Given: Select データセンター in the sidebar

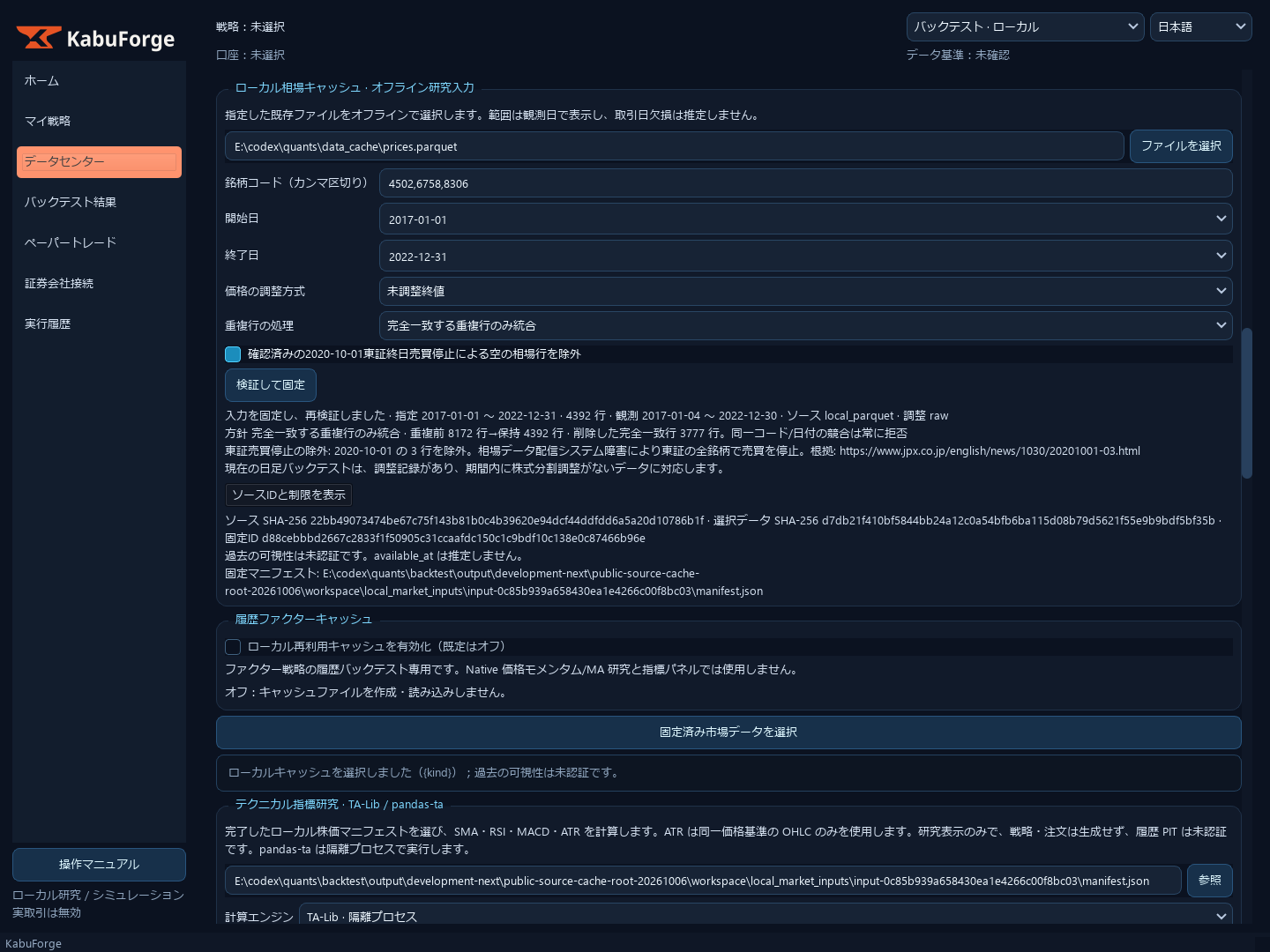Looking at the screenshot, I should pos(99,162).
